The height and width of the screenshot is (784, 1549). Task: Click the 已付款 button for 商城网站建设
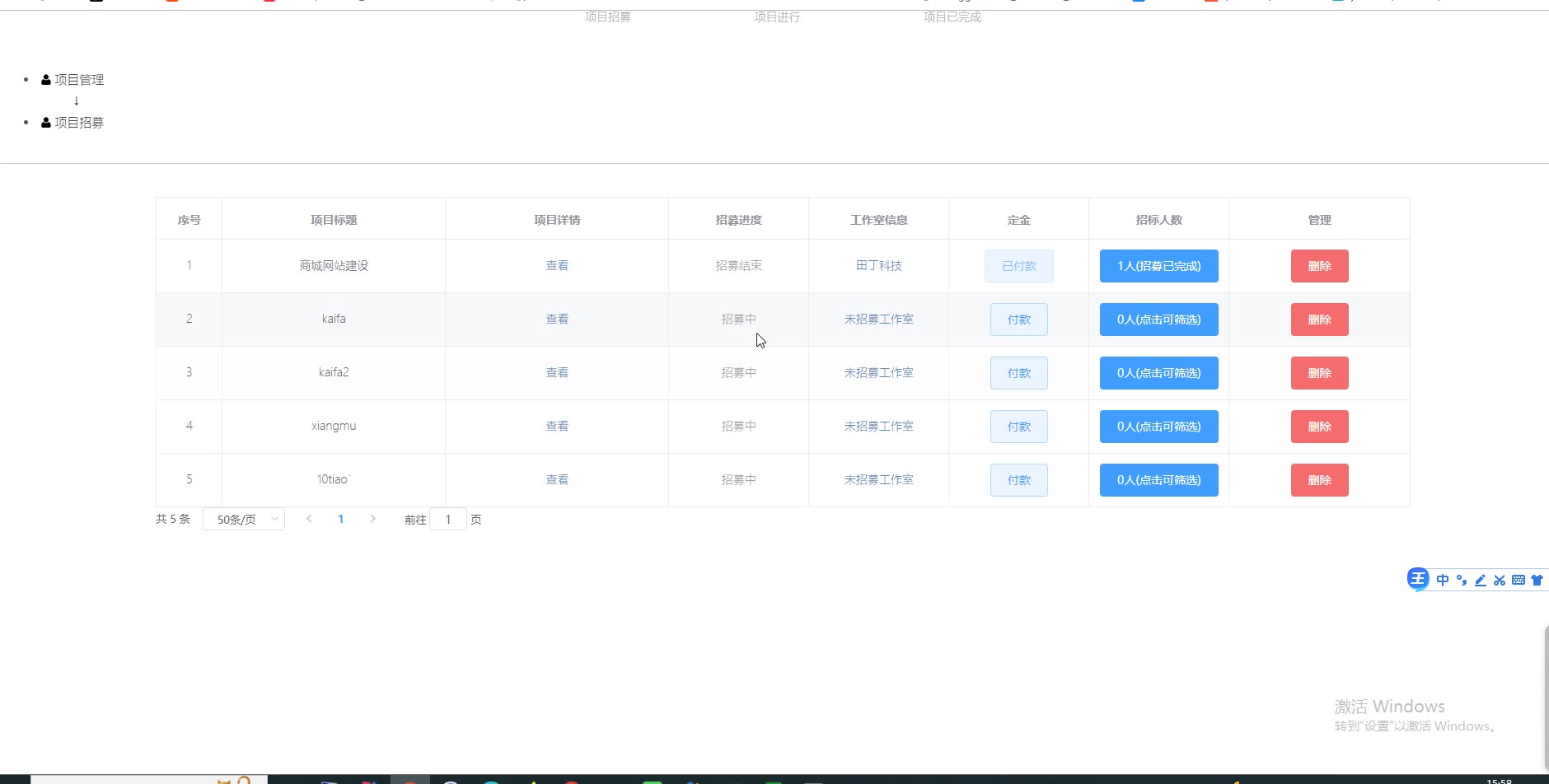pyautogui.click(x=1019, y=266)
